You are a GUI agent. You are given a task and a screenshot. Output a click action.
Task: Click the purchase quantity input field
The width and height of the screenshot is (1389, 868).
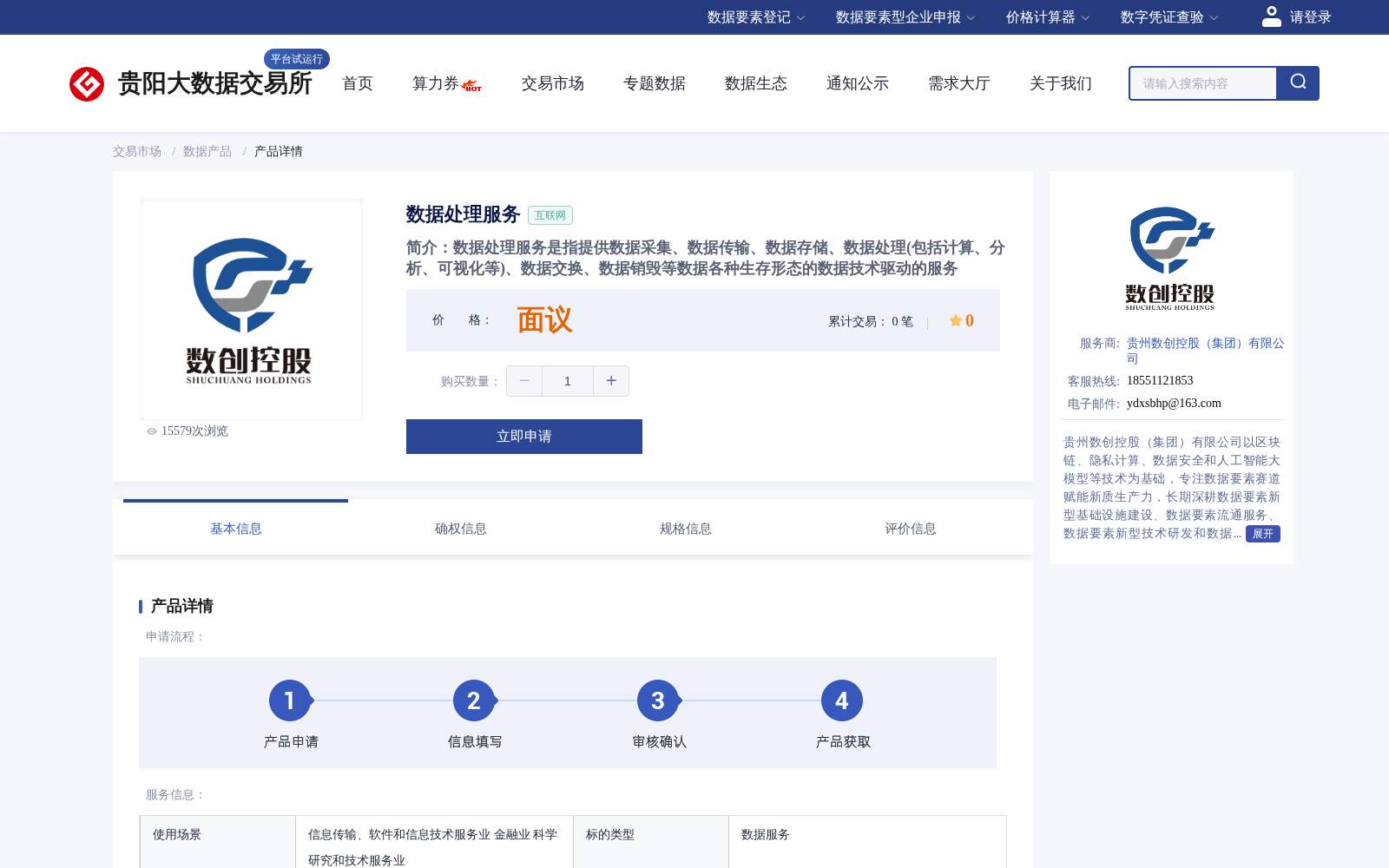[568, 381]
